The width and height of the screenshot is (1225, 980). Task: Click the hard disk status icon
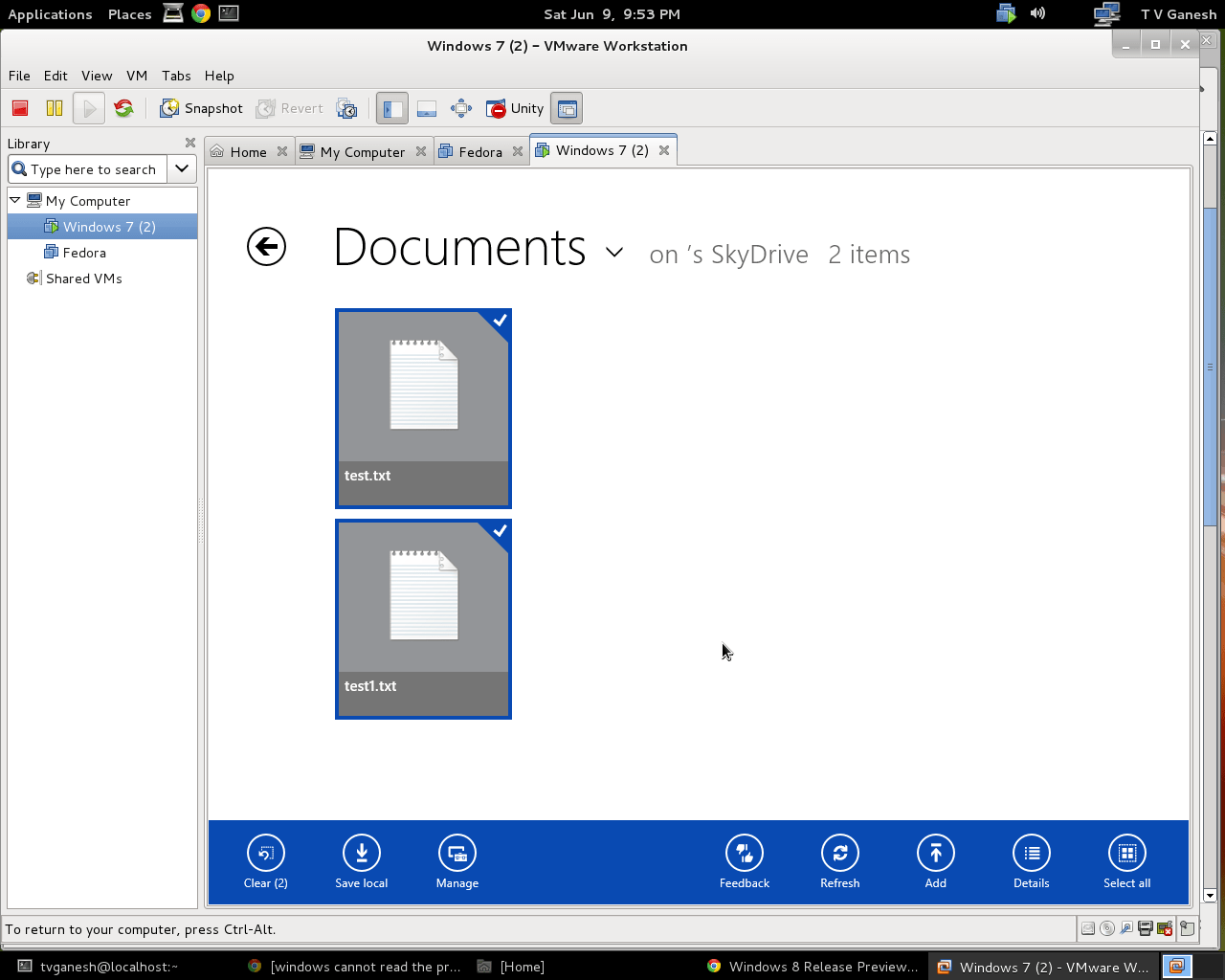click(x=1088, y=928)
